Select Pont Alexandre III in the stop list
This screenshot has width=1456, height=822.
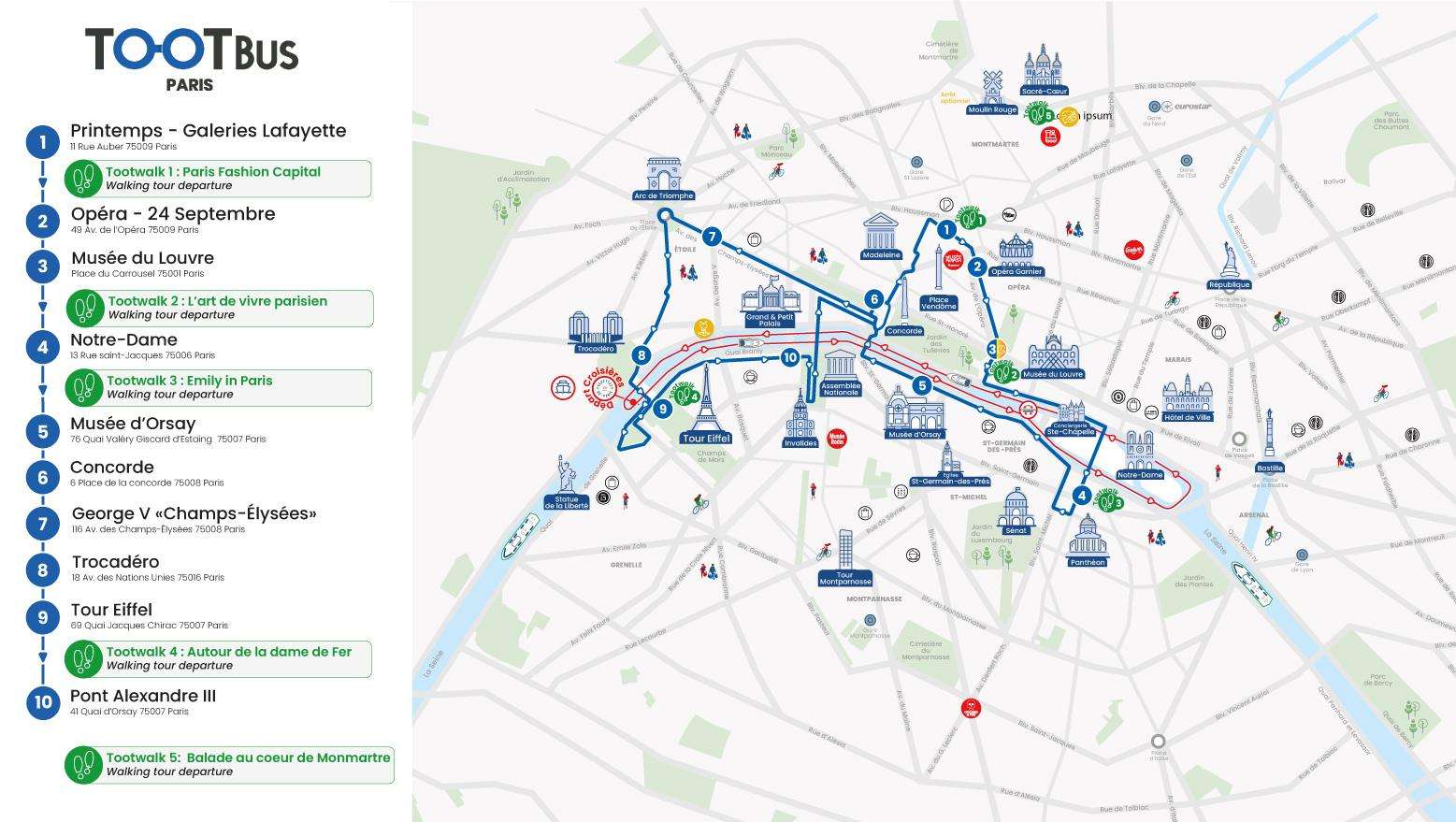[143, 696]
